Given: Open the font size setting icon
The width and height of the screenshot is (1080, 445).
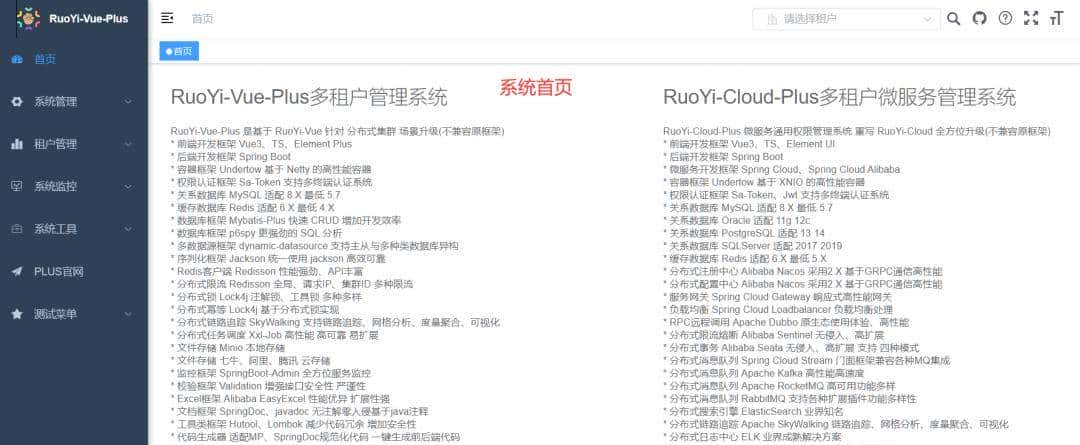Looking at the screenshot, I should point(1057,19).
